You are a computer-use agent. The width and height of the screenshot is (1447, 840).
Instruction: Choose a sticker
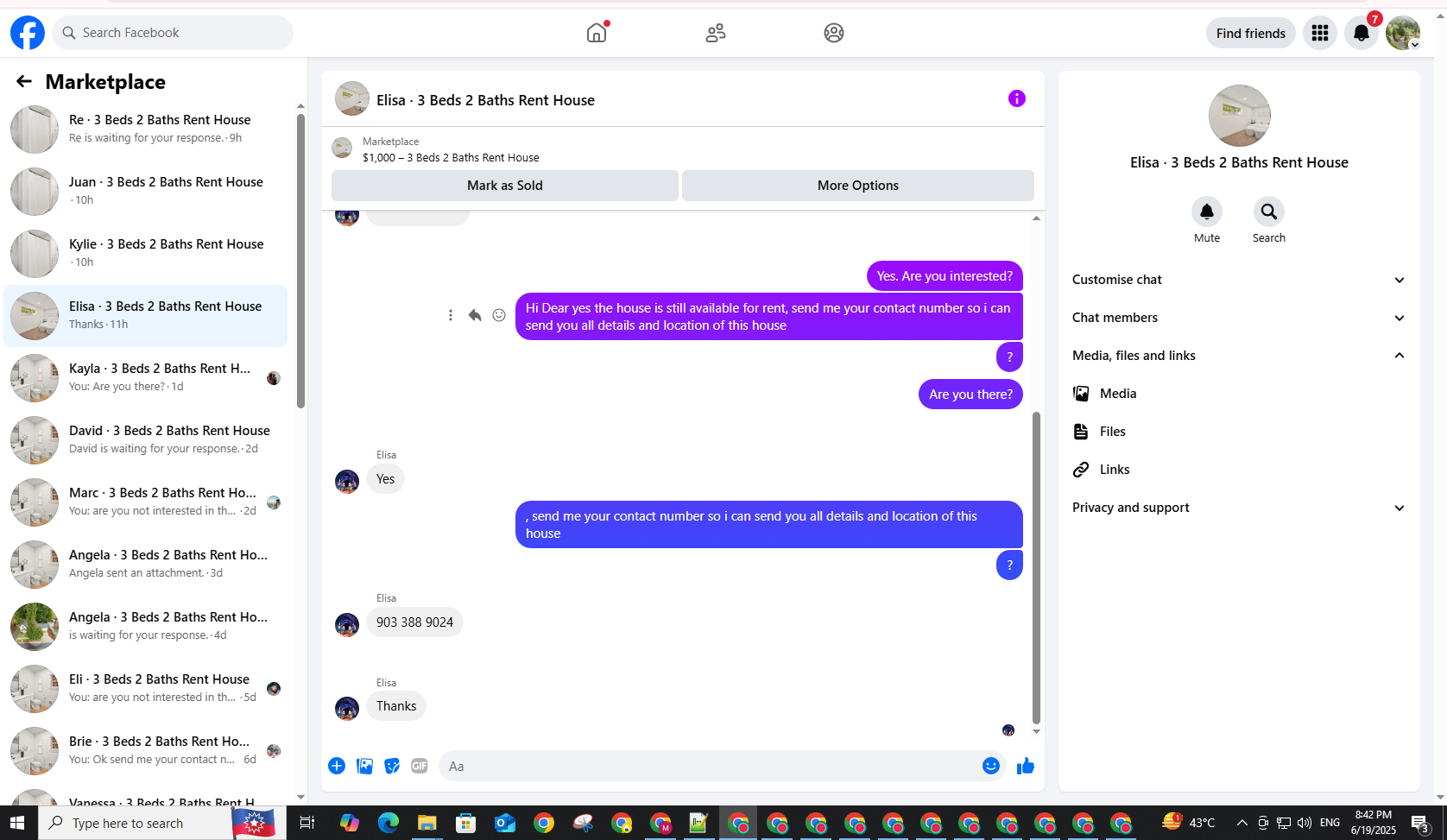pyautogui.click(x=392, y=766)
